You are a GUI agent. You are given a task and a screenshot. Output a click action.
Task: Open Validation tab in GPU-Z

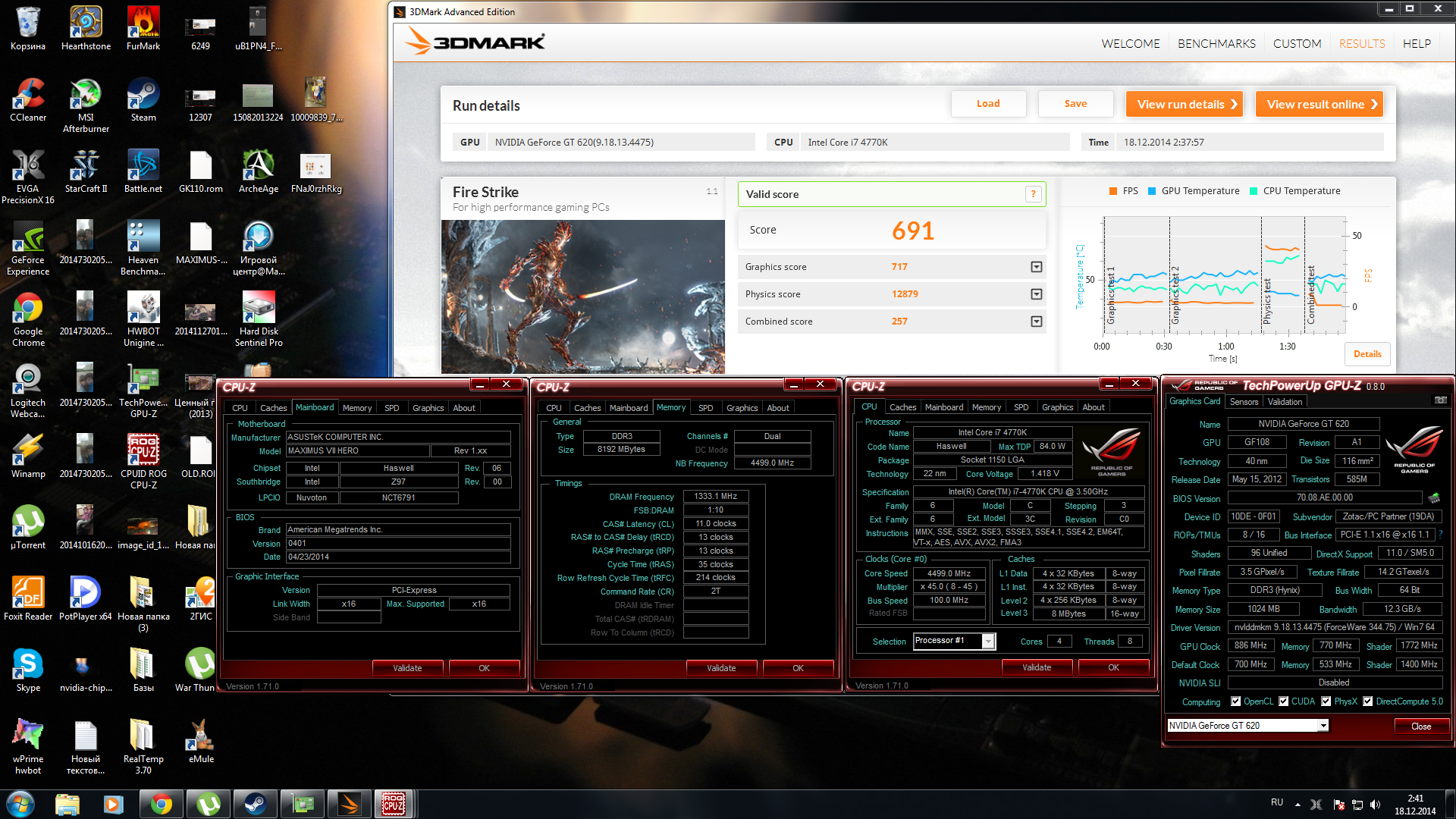click(x=1285, y=402)
